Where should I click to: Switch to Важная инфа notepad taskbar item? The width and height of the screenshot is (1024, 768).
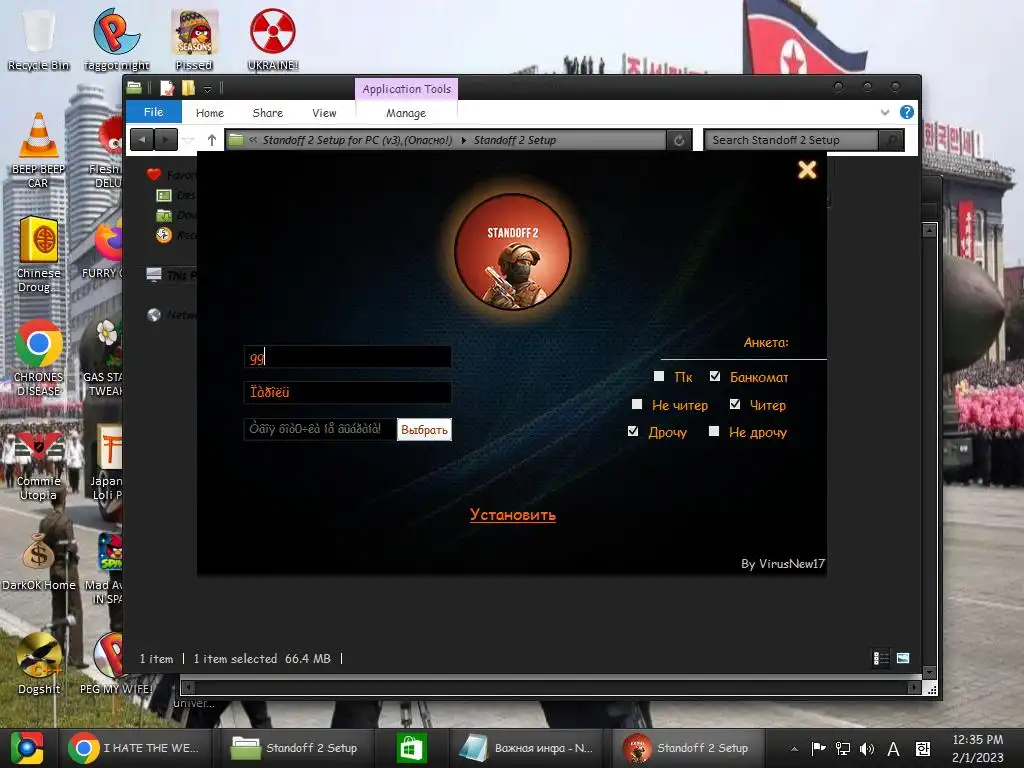pos(526,748)
